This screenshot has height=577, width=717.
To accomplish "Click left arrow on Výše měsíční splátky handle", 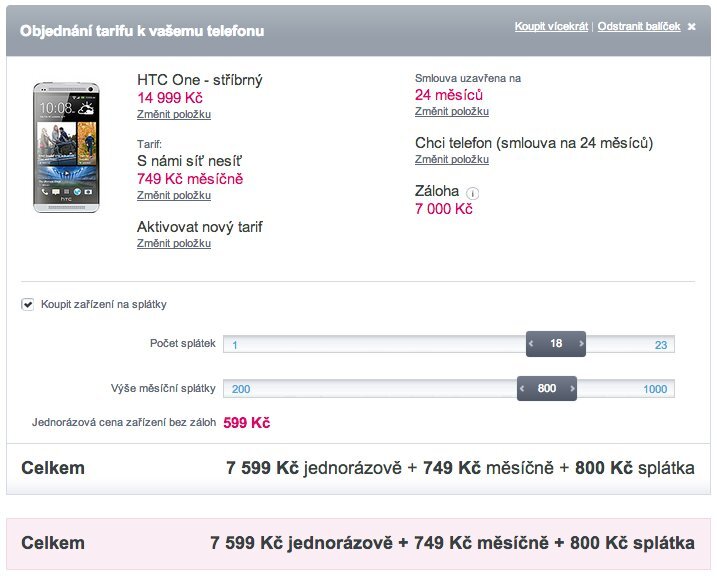I will coord(522,389).
